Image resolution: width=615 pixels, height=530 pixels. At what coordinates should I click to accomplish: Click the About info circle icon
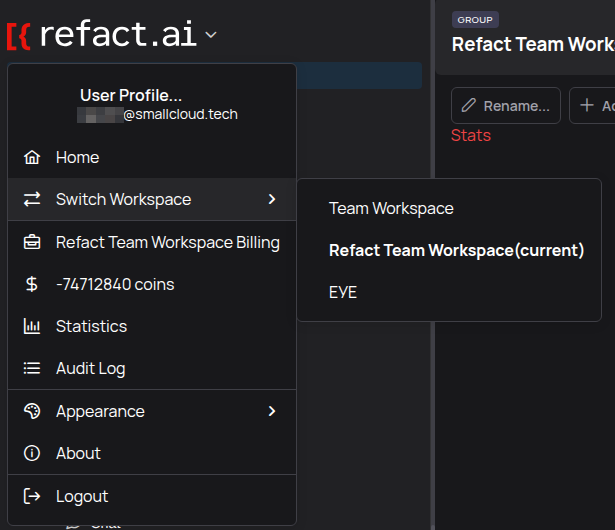[32, 453]
